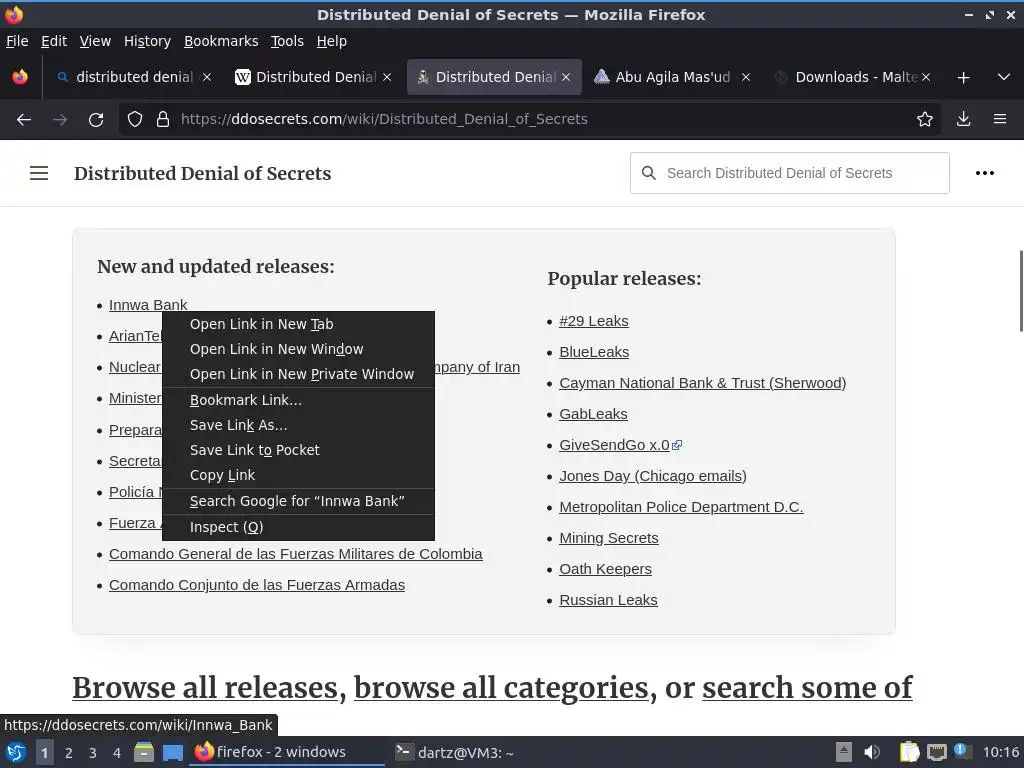The width and height of the screenshot is (1024, 768).
Task: Close the Downloads - Malte tab
Action: (x=925, y=77)
